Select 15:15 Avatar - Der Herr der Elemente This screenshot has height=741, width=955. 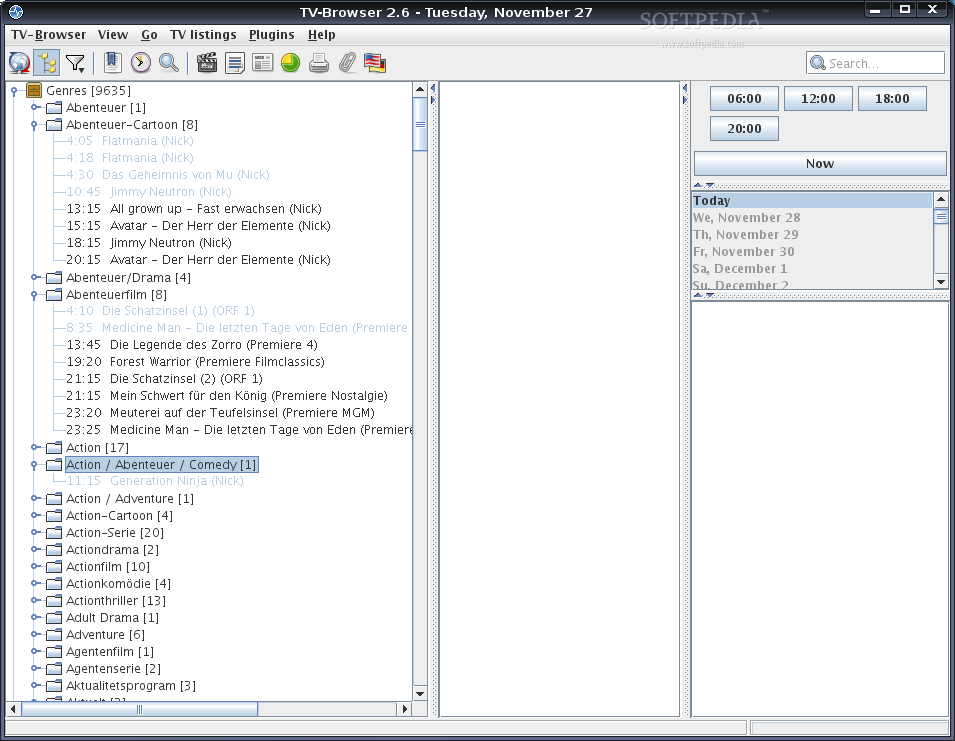click(198, 226)
